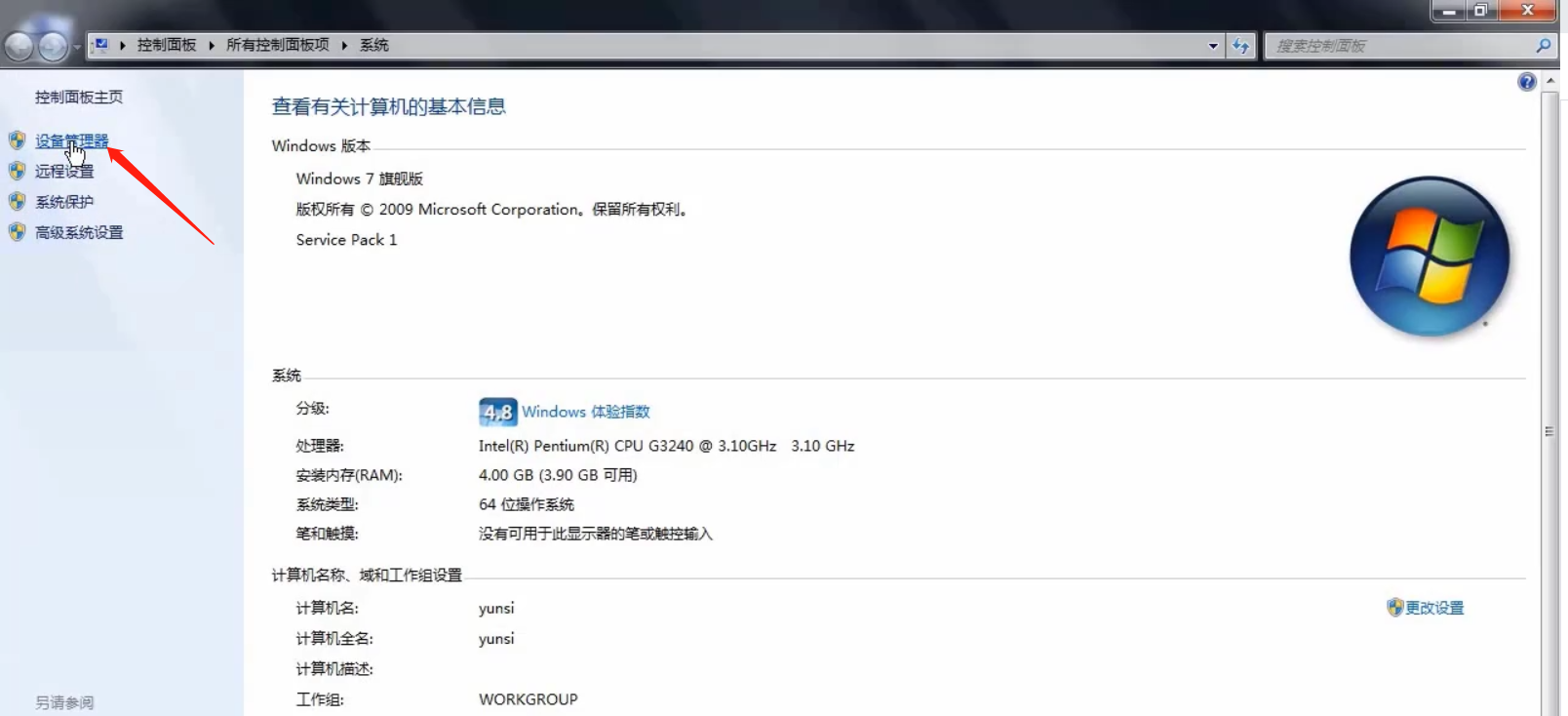
Task: Click the Back navigation arrow button
Action: (20, 46)
